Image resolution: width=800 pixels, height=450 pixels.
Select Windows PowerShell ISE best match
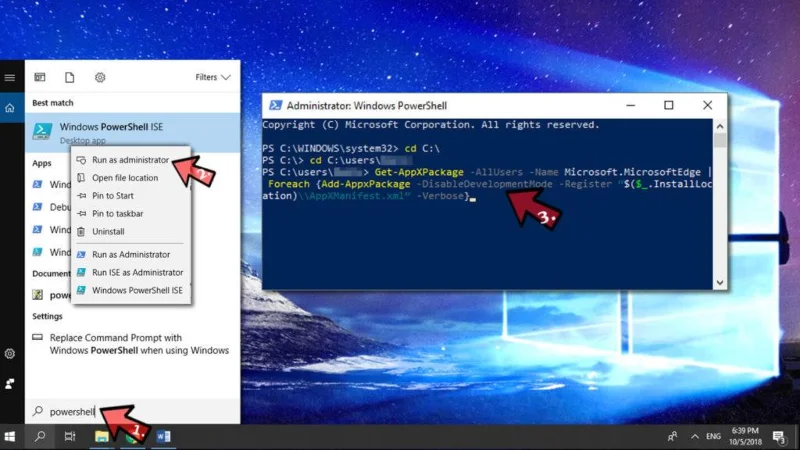coord(133,133)
